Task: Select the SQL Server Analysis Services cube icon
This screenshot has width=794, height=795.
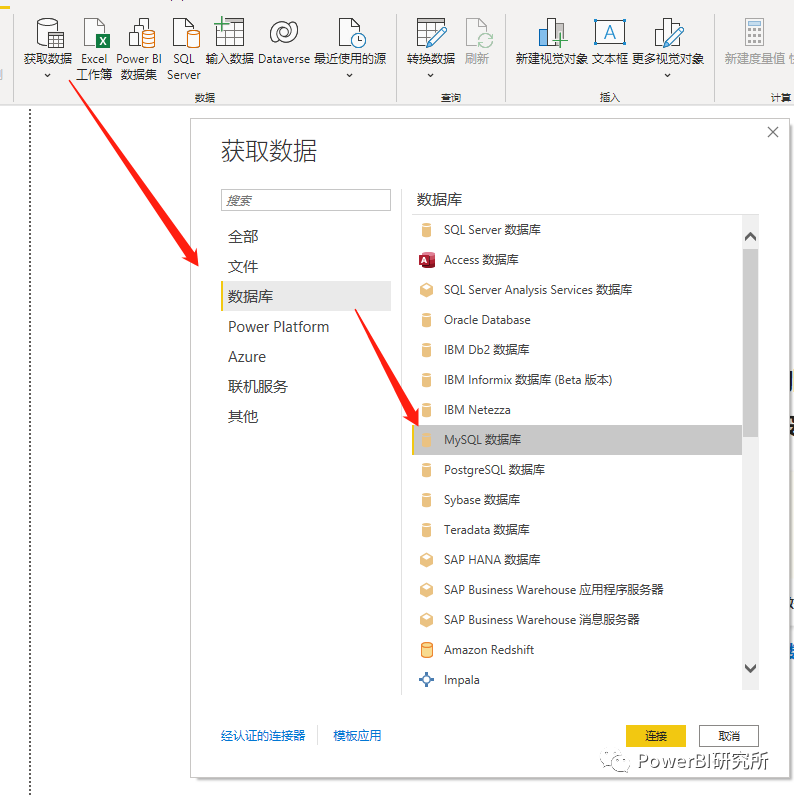Action: coord(426,290)
